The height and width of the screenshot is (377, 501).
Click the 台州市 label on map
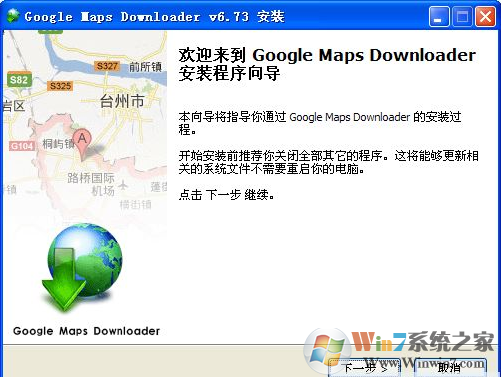pyautogui.click(x=122, y=101)
